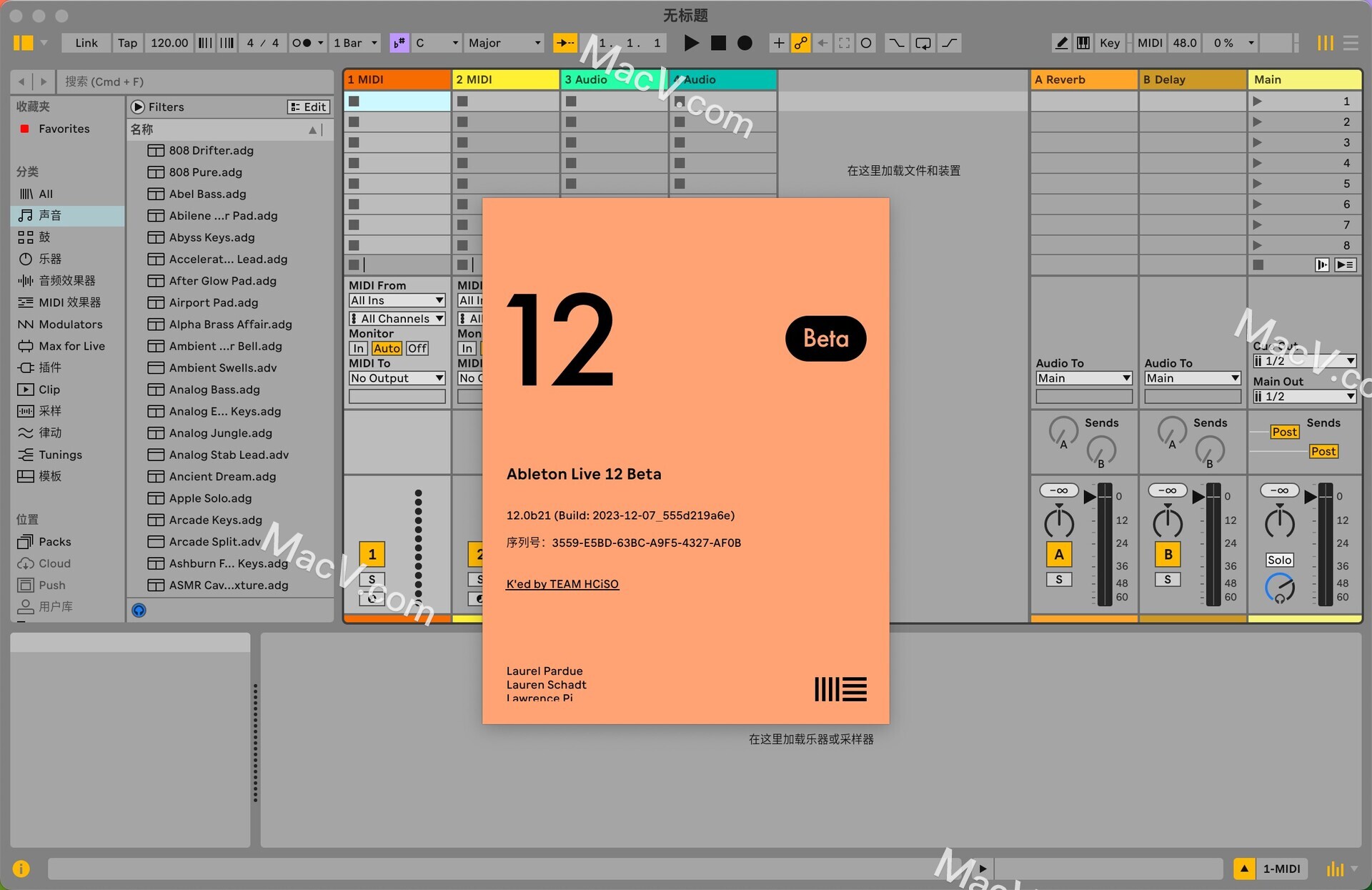Viewport: 1372px width, 890px height.
Task: Click the Tap tempo button
Action: click(x=127, y=43)
